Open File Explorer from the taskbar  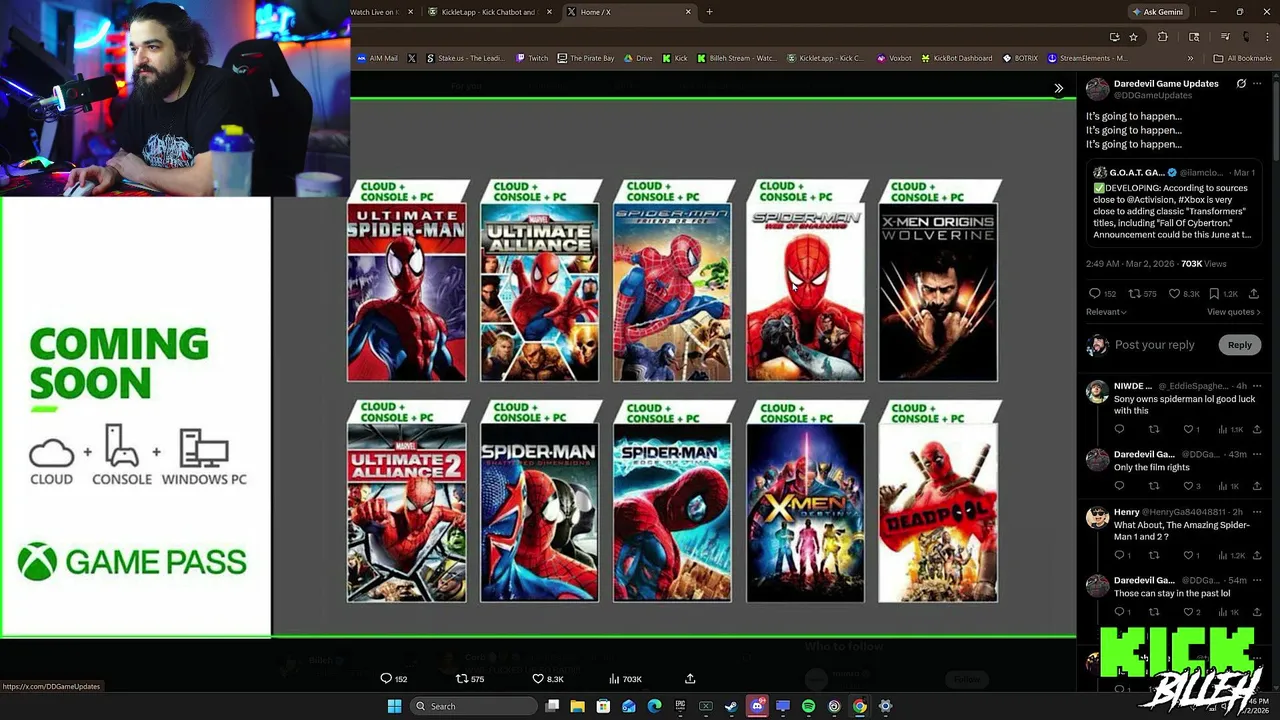pos(577,706)
